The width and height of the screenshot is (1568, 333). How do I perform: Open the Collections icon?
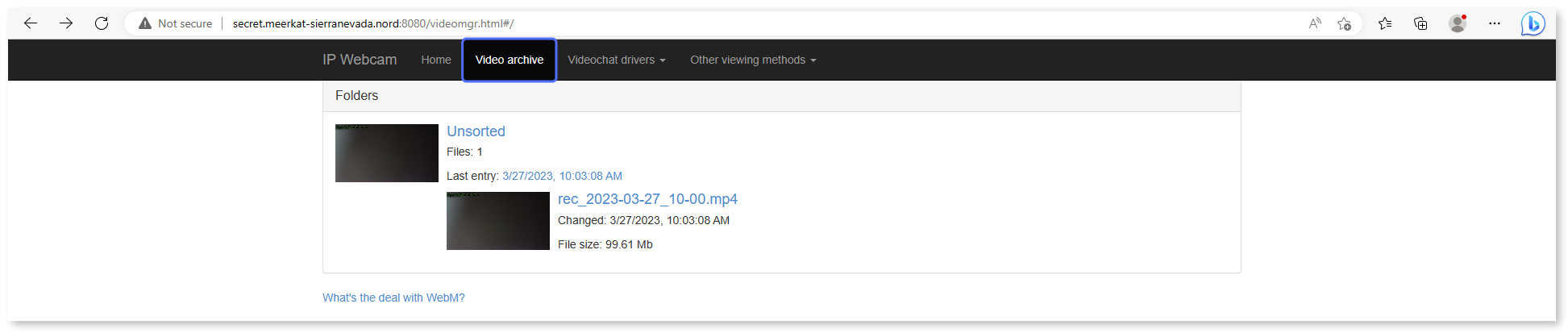click(x=1420, y=23)
